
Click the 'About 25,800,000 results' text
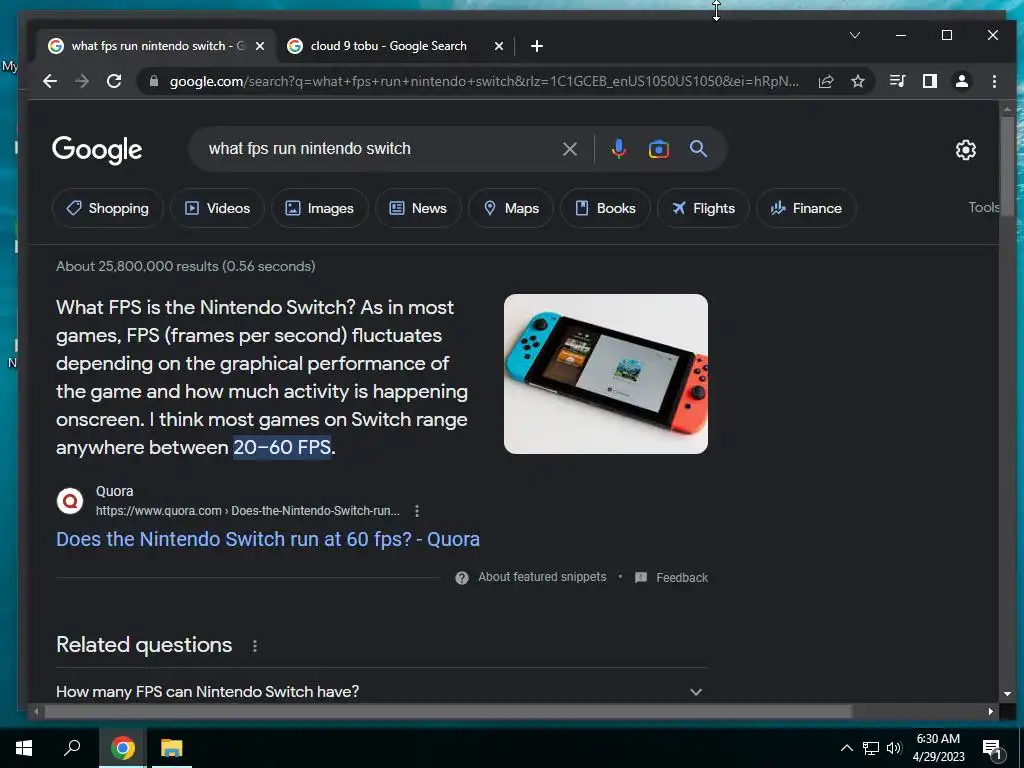point(185,266)
